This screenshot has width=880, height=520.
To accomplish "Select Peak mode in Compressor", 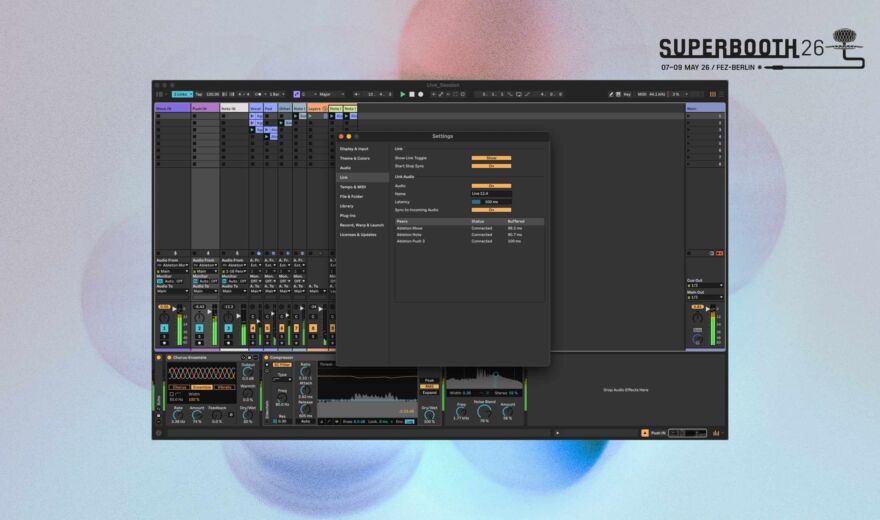I will pyautogui.click(x=429, y=380).
